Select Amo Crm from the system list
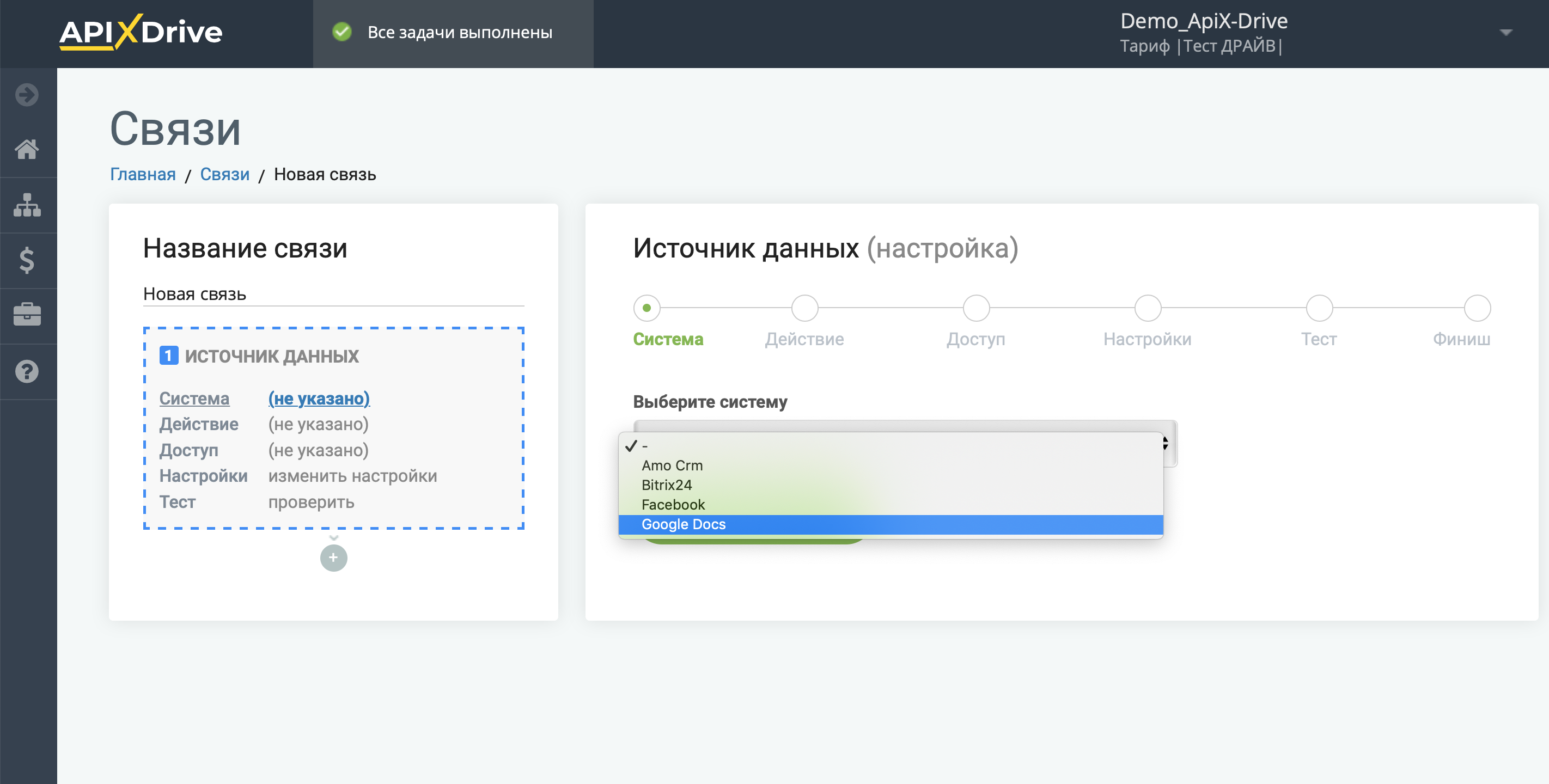1549x784 pixels. point(891,465)
